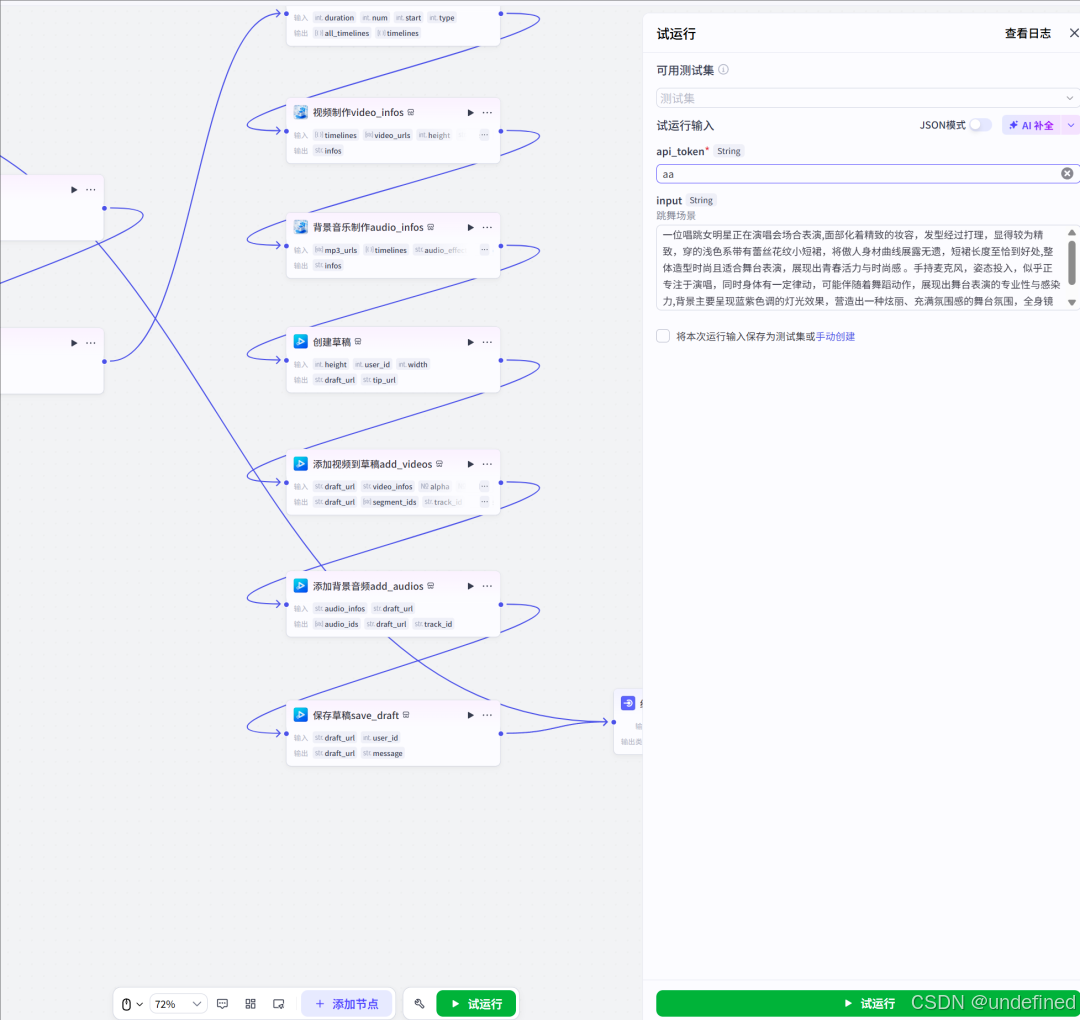Click the 添加节点 button

(x=347, y=1004)
